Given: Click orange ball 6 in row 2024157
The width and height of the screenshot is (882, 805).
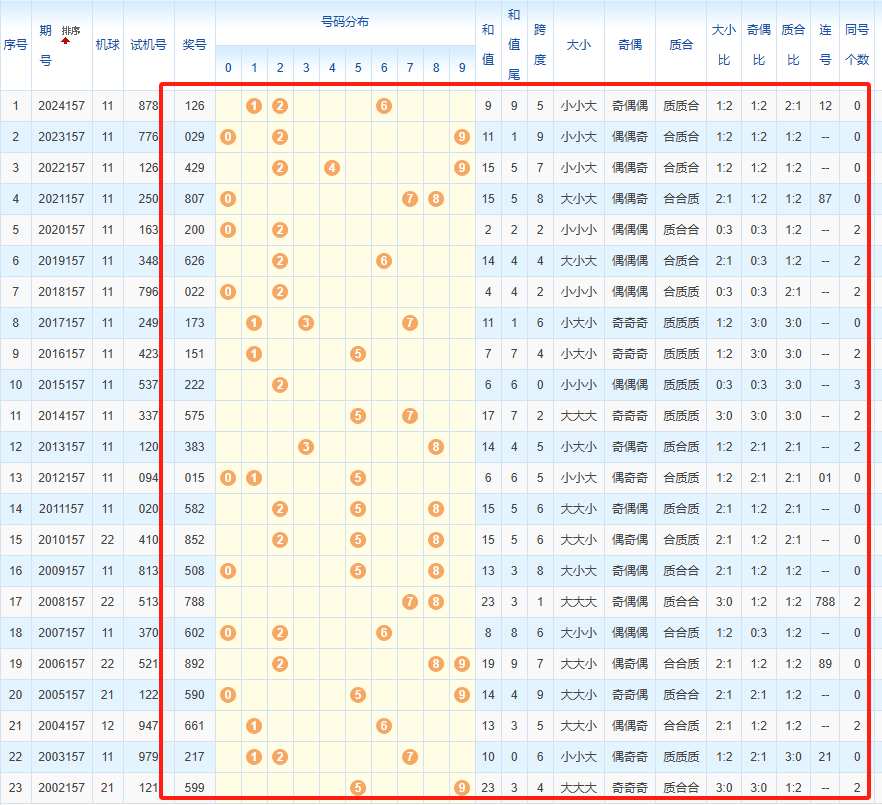Looking at the screenshot, I should [384, 106].
